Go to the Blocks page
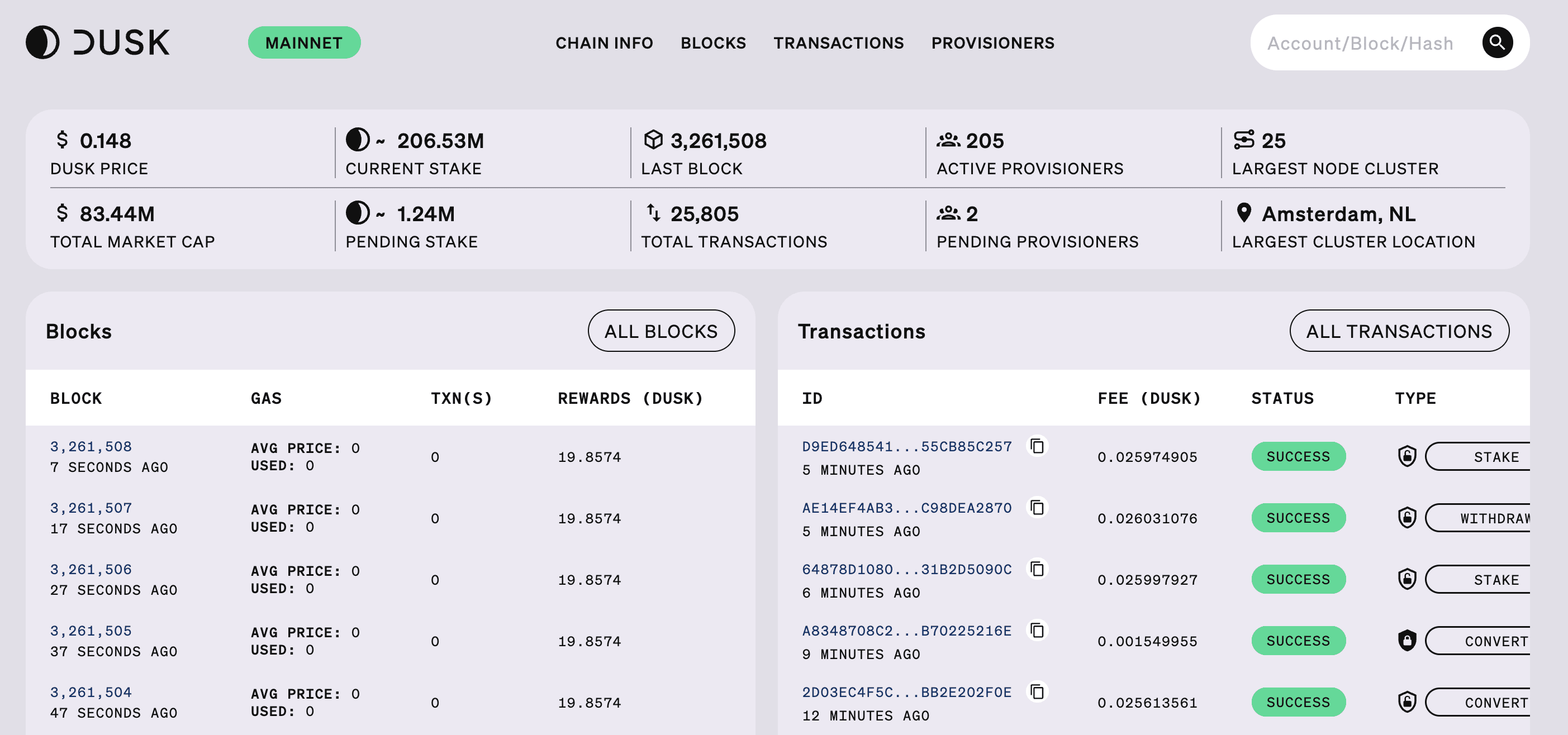This screenshot has height=735, width=1568. click(x=713, y=43)
